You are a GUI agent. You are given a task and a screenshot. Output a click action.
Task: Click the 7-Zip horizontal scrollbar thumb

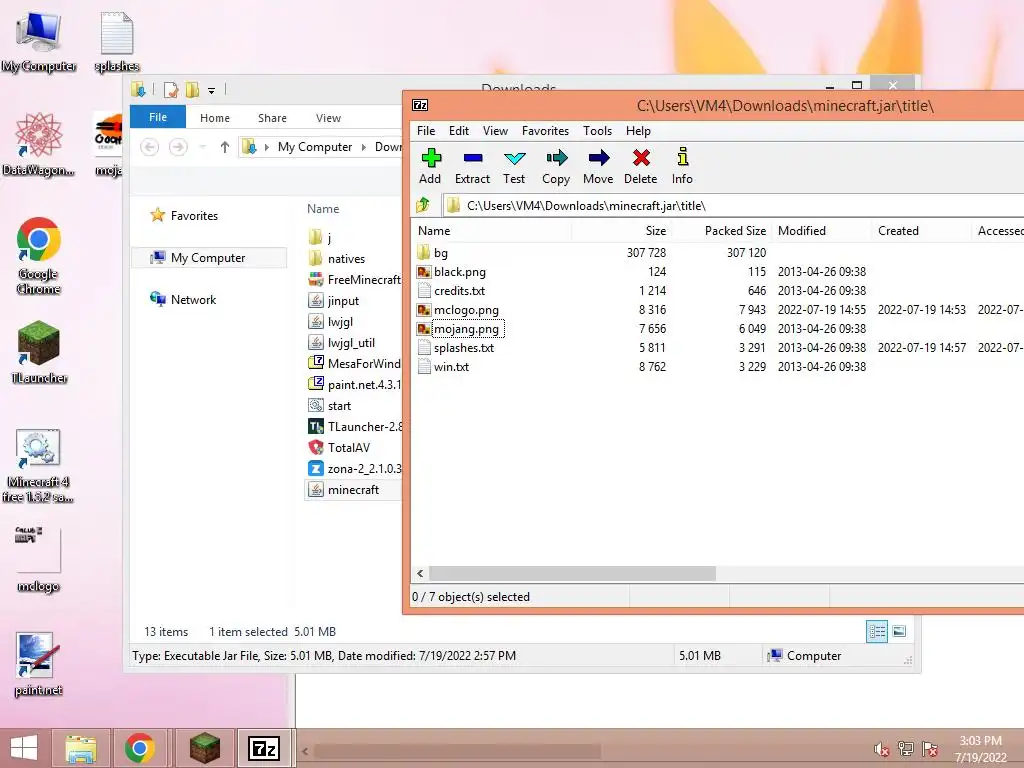(x=572, y=573)
